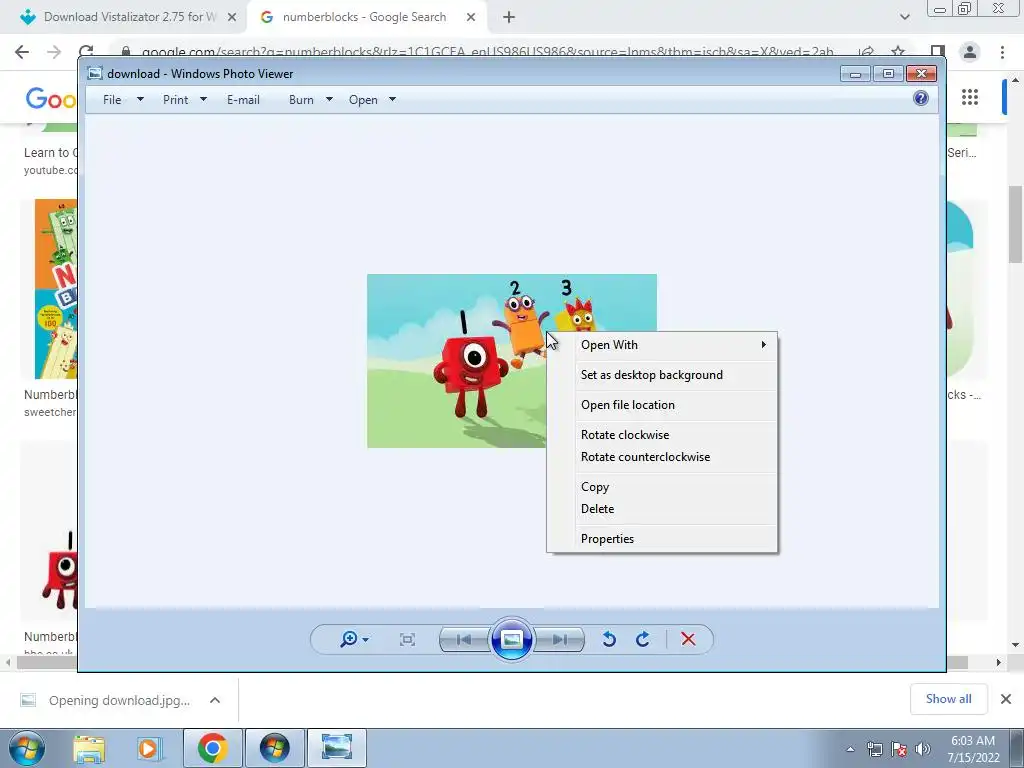Click Chrome tab search chevron
The height and width of the screenshot is (768, 1024).
(x=904, y=18)
